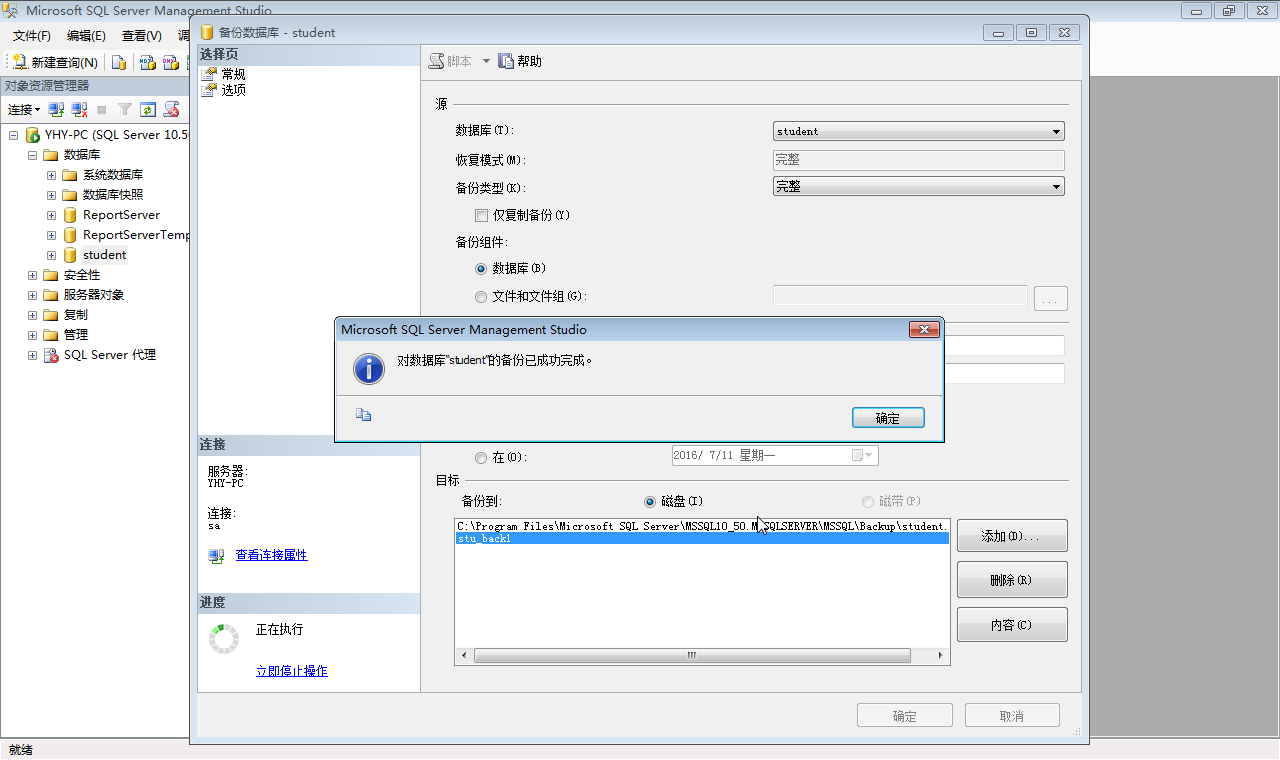
Task: Click the script-with-red-X icon in Object Explorer
Action: (171, 109)
